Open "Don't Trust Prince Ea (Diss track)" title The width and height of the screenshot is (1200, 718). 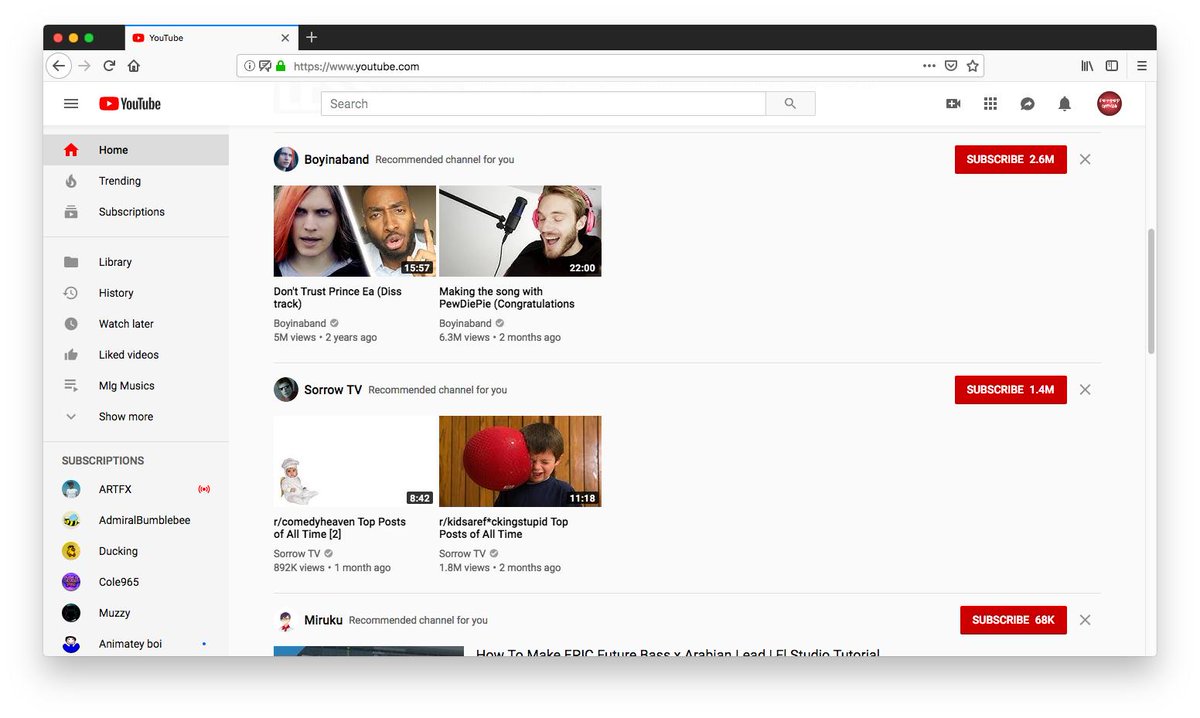tap(338, 298)
